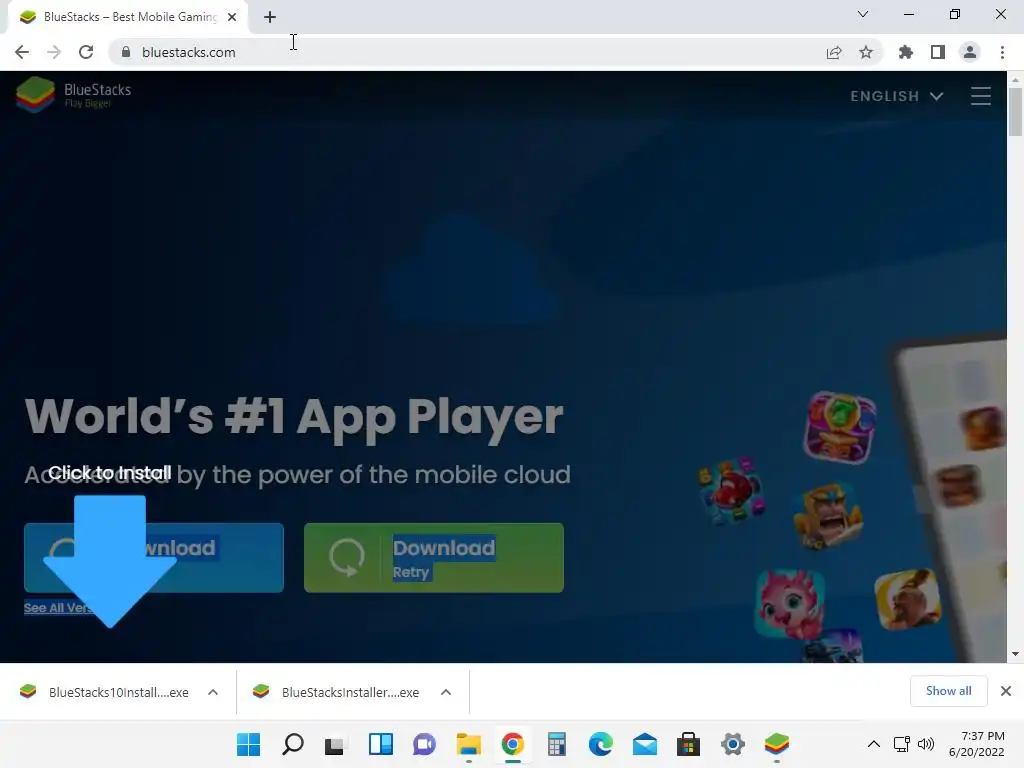The height and width of the screenshot is (768, 1024).
Task: Expand options for BlueStacks10Install download
Action: pyautogui.click(x=213, y=692)
